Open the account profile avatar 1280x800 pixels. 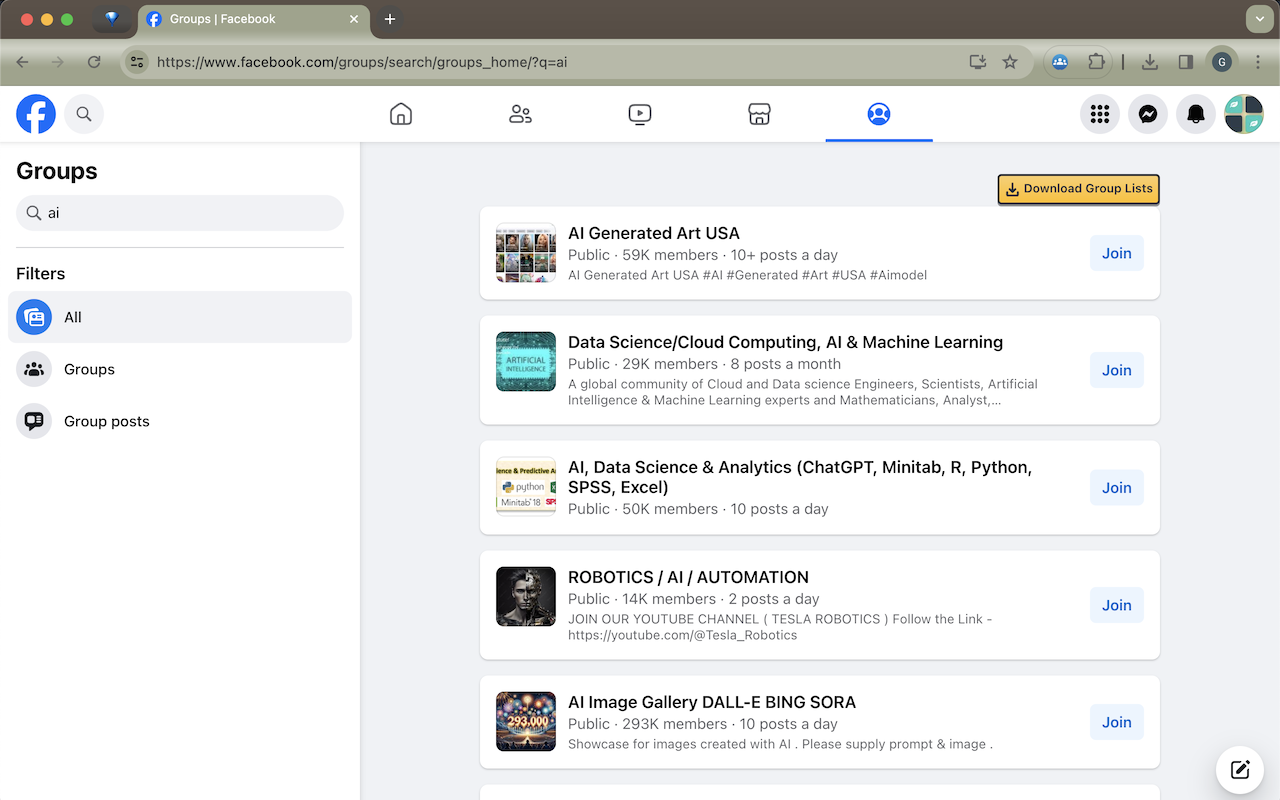[1244, 114]
